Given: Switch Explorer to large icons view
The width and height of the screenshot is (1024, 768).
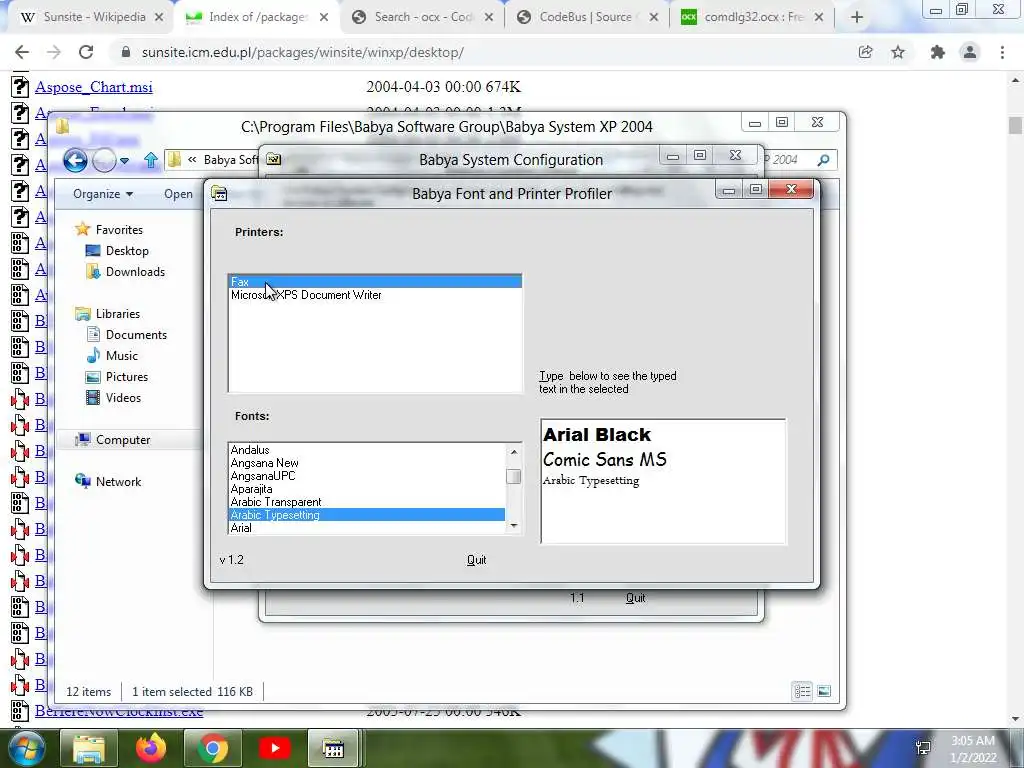Looking at the screenshot, I should coord(824,691).
